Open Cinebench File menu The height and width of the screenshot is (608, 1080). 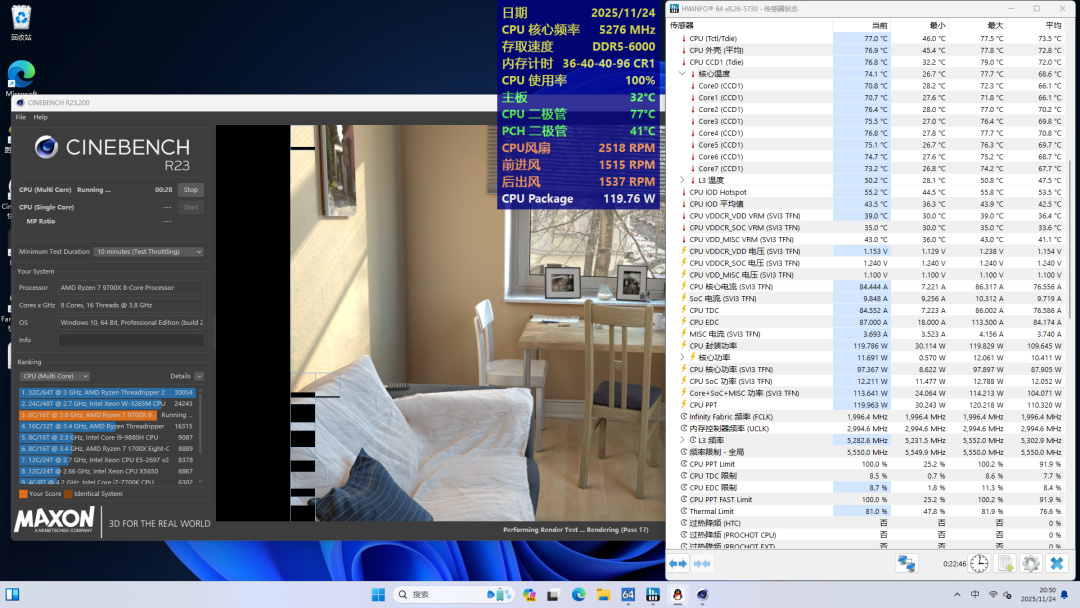tap(21, 117)
